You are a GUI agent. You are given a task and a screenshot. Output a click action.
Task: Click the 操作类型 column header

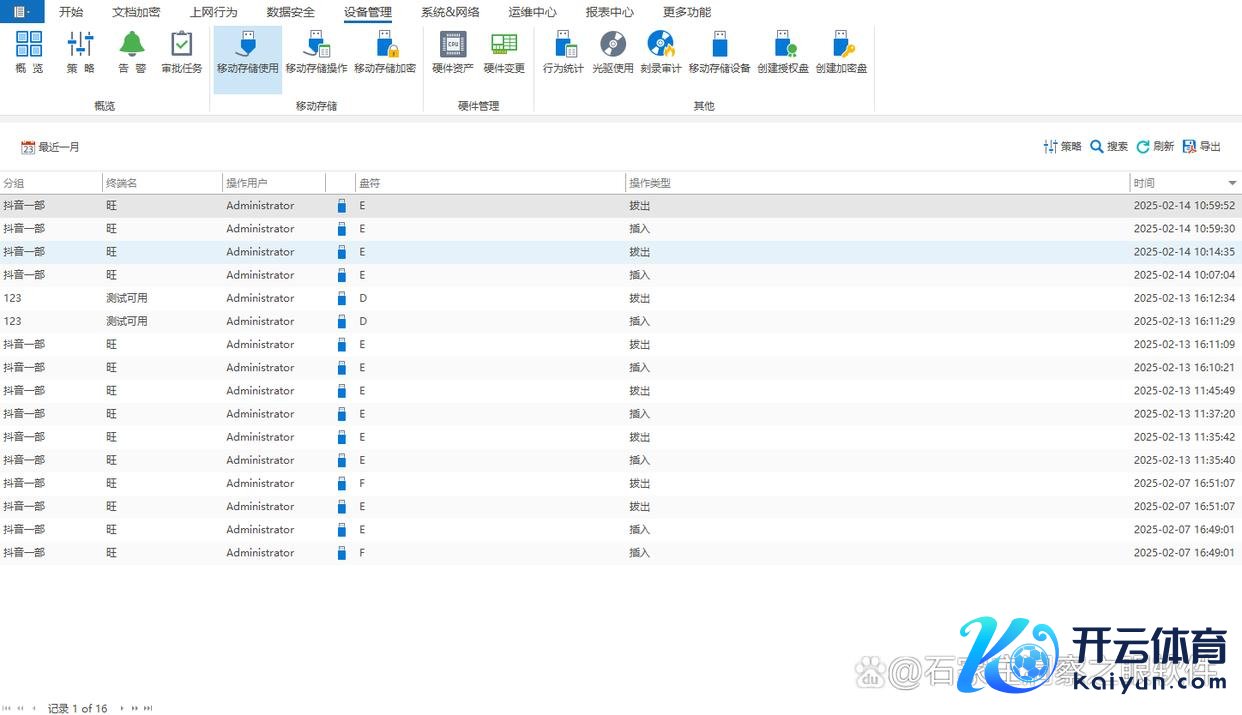coord(650,183)
